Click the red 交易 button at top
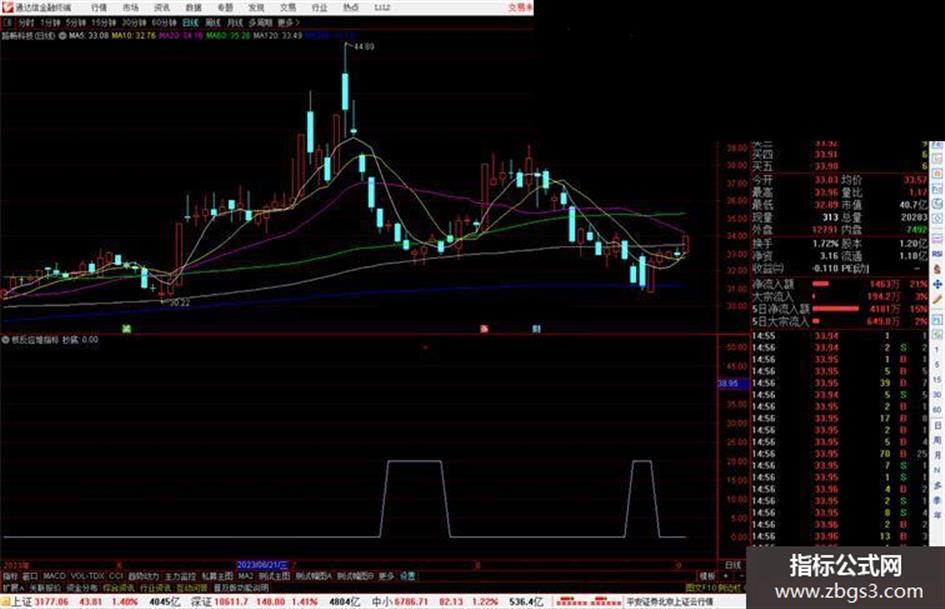 click(x=520, y=8)
